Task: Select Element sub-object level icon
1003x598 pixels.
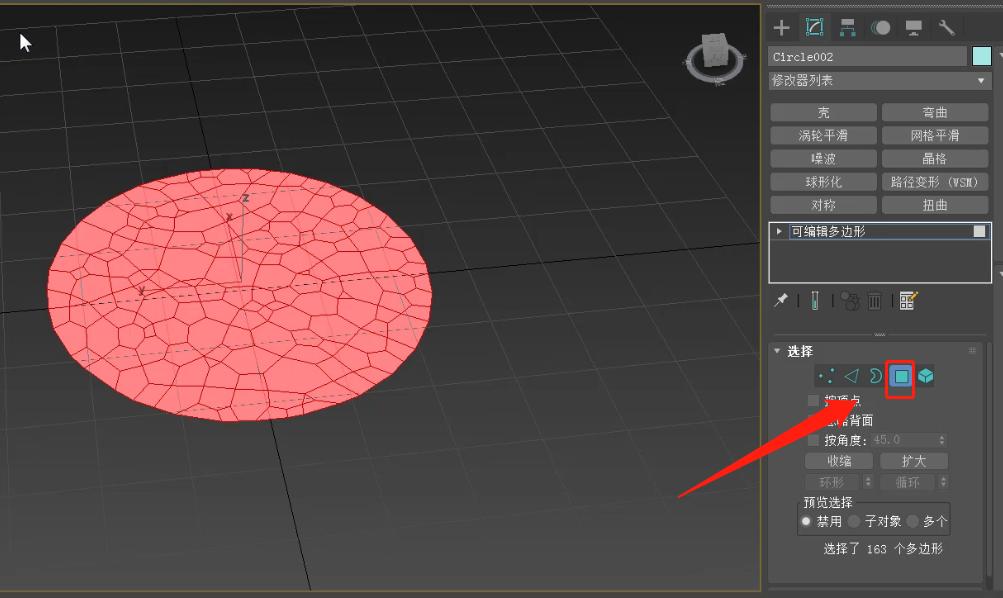Action: (926, 376)
